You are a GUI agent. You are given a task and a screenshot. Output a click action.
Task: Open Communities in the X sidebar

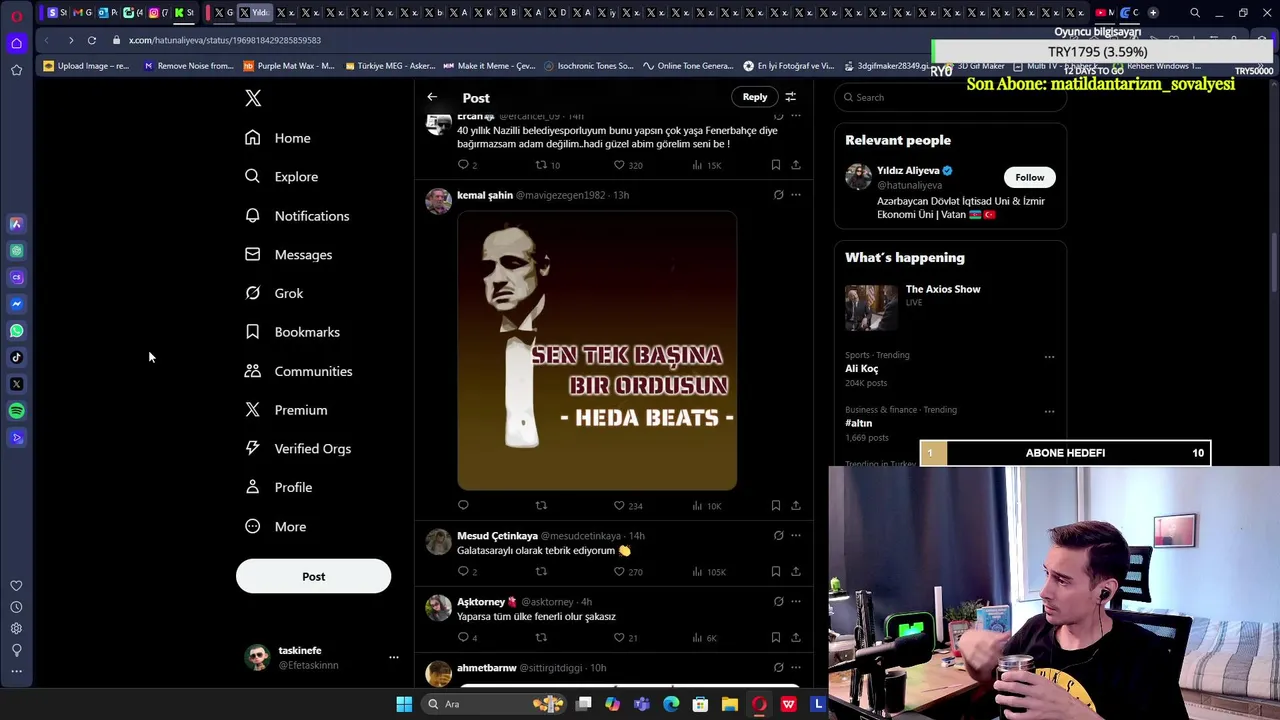point(298,371)
